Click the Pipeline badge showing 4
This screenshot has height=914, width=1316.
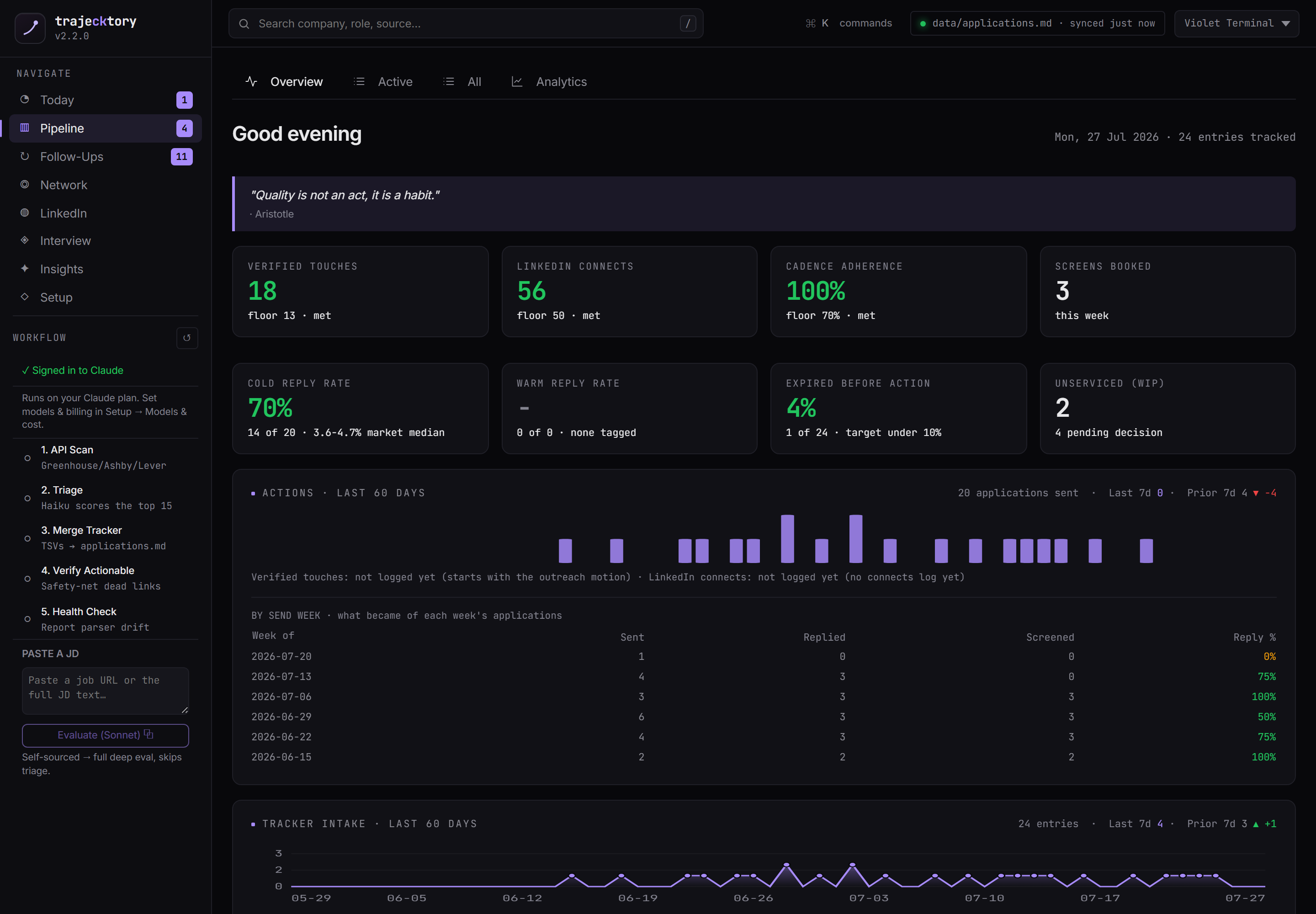point(185,128)
